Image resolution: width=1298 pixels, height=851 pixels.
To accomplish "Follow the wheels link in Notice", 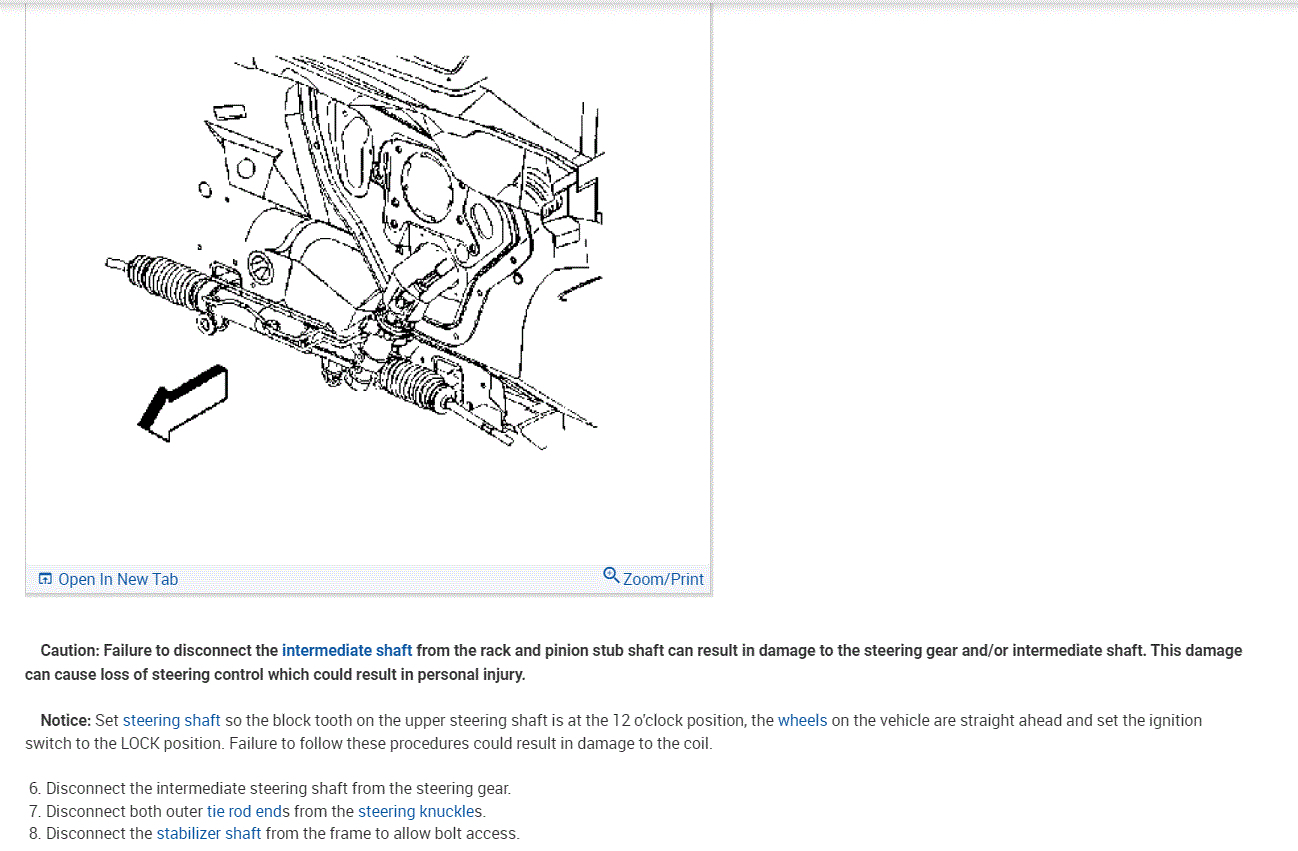I will click(803, 720).
